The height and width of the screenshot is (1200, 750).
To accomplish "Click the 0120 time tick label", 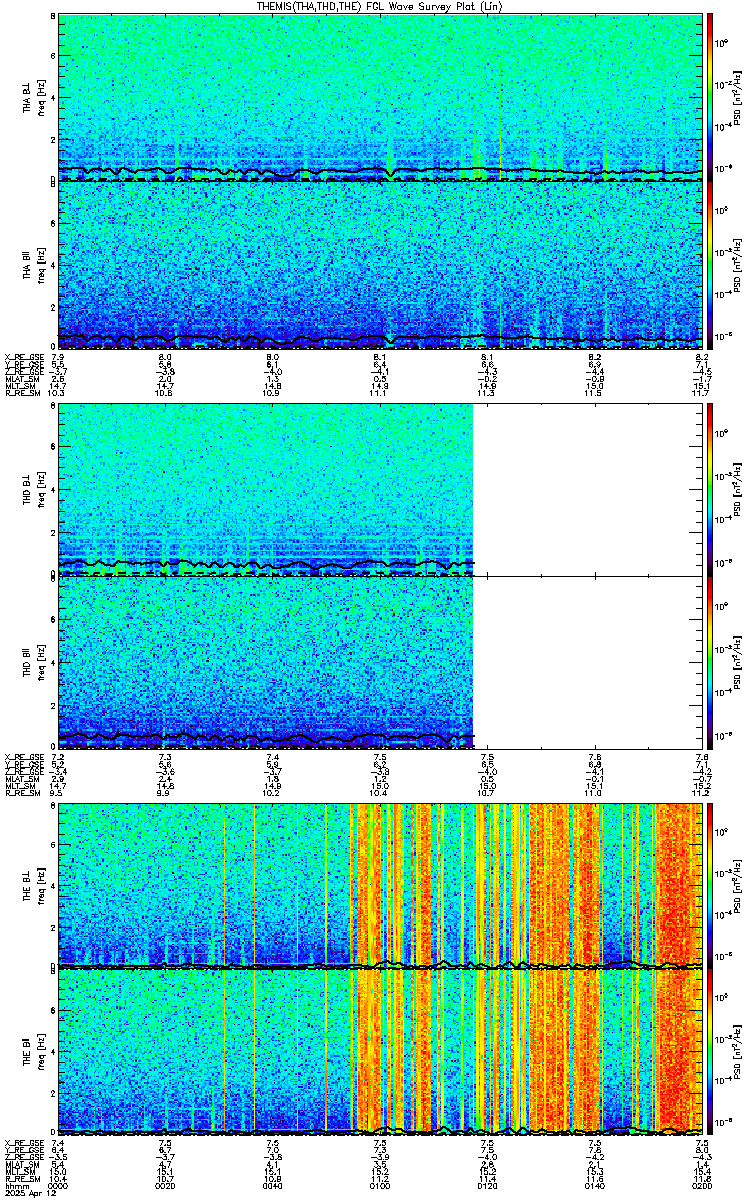I will coord(488,1188).
